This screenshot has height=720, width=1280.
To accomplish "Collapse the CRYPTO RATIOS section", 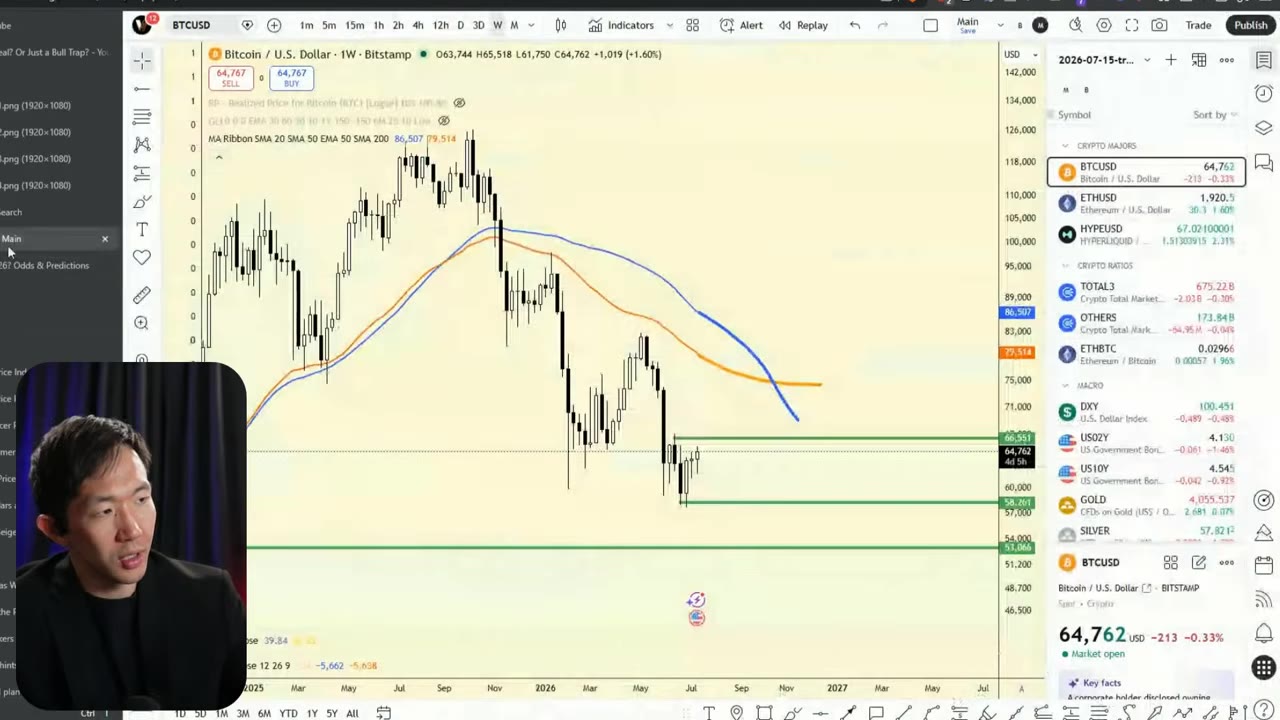I will (x=1066, y=266).
